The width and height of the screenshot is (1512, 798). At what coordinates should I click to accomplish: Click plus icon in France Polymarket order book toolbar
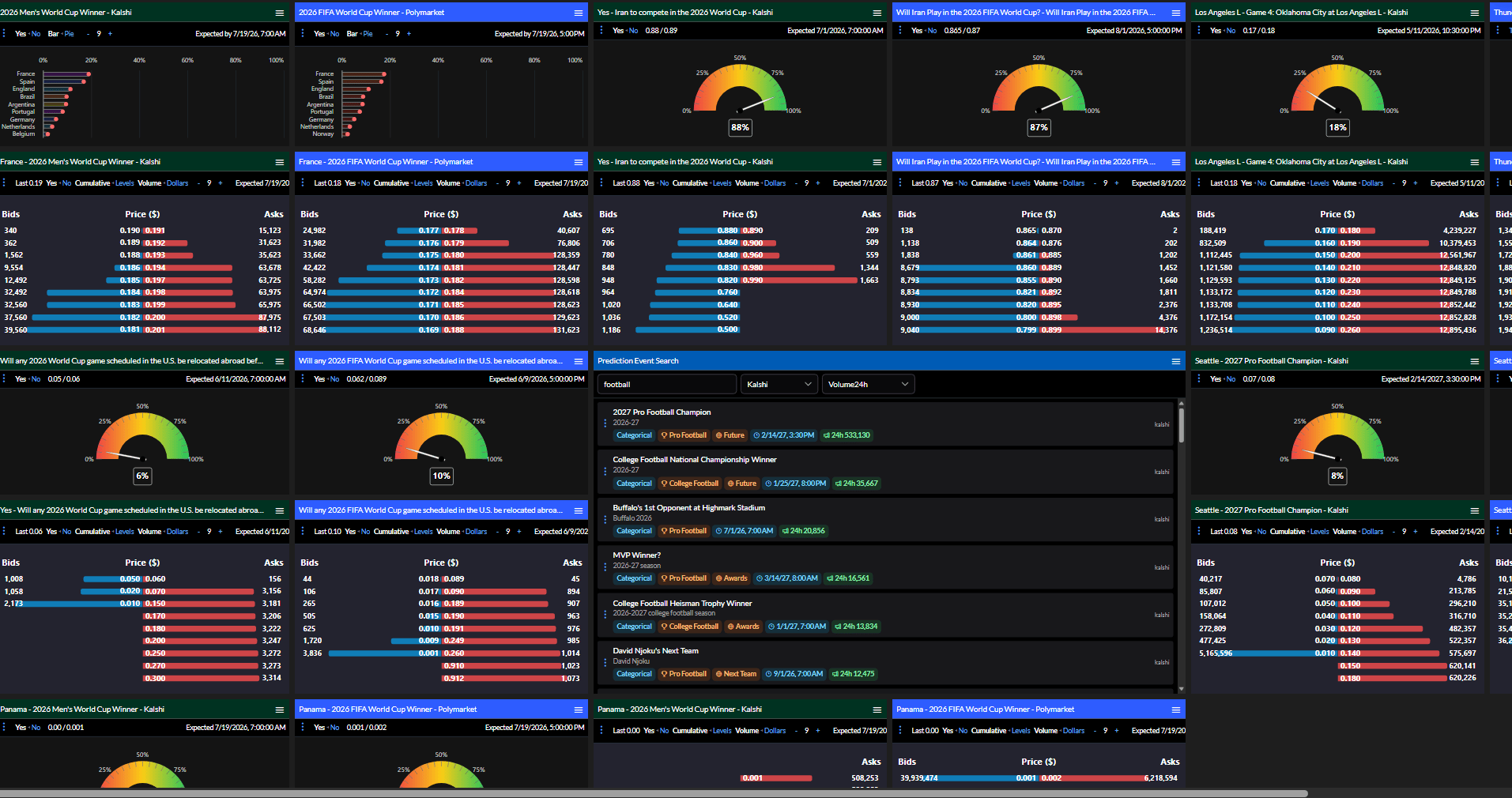click(518, 183)
